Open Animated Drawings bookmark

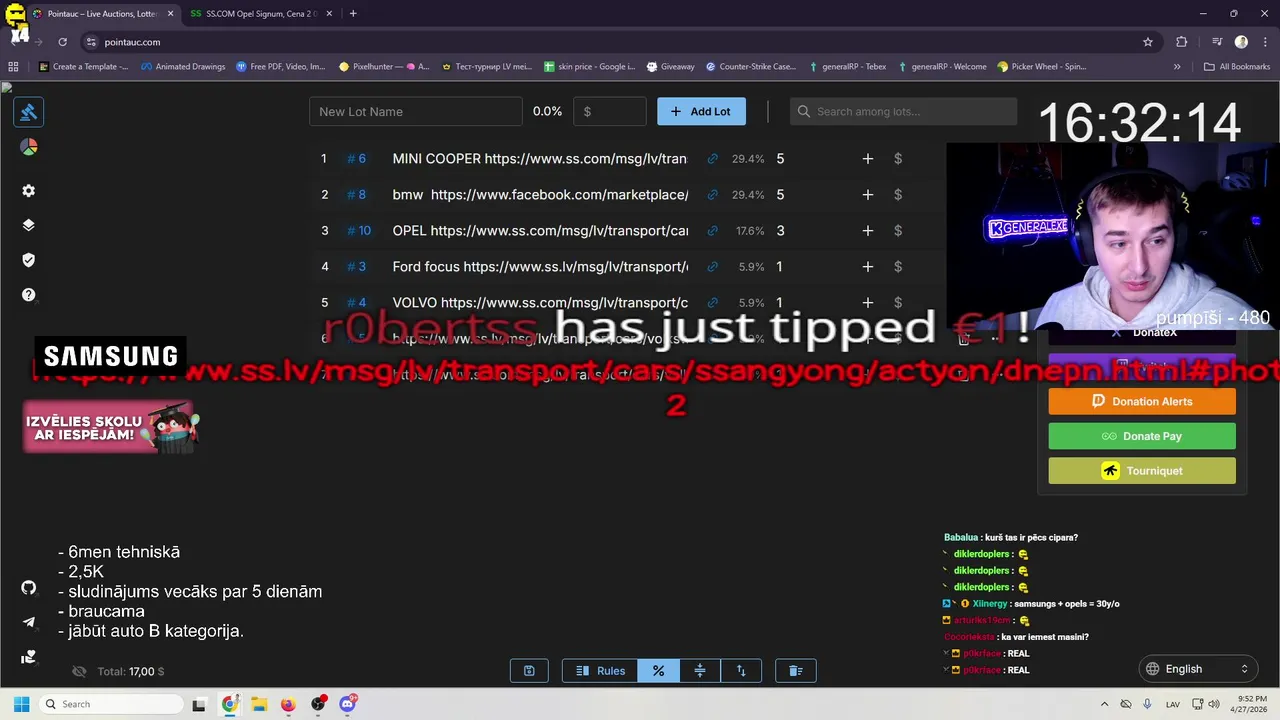coord(183,67)
